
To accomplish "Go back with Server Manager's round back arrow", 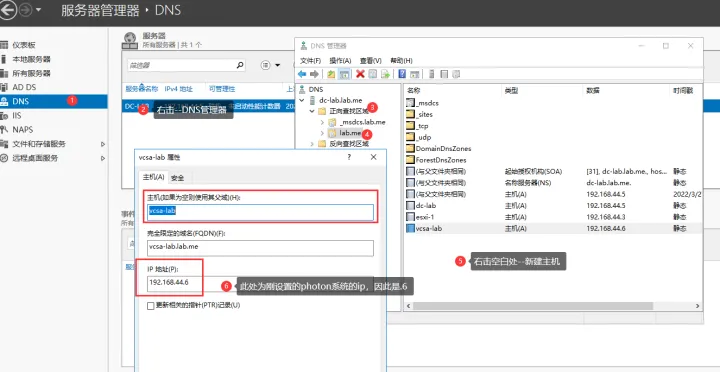I will pos(8,10).
